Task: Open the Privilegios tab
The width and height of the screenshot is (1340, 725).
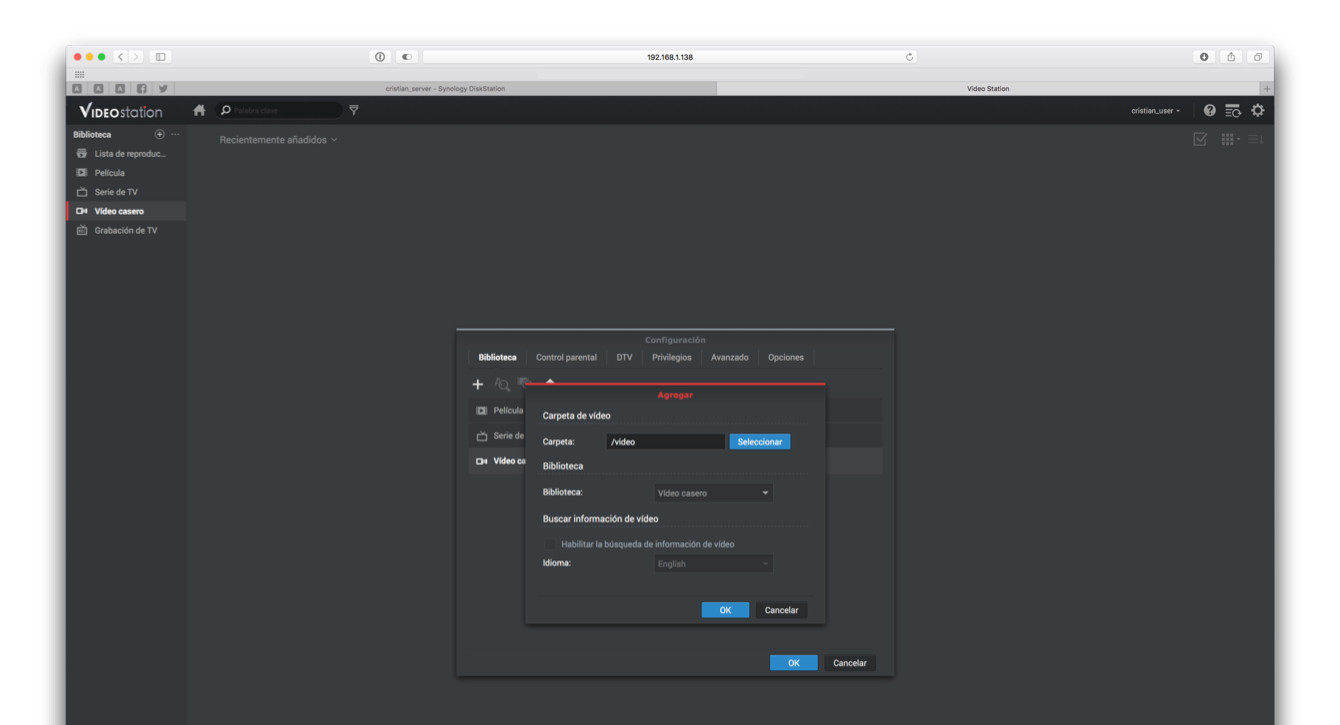Action: [x=671, y=357]
